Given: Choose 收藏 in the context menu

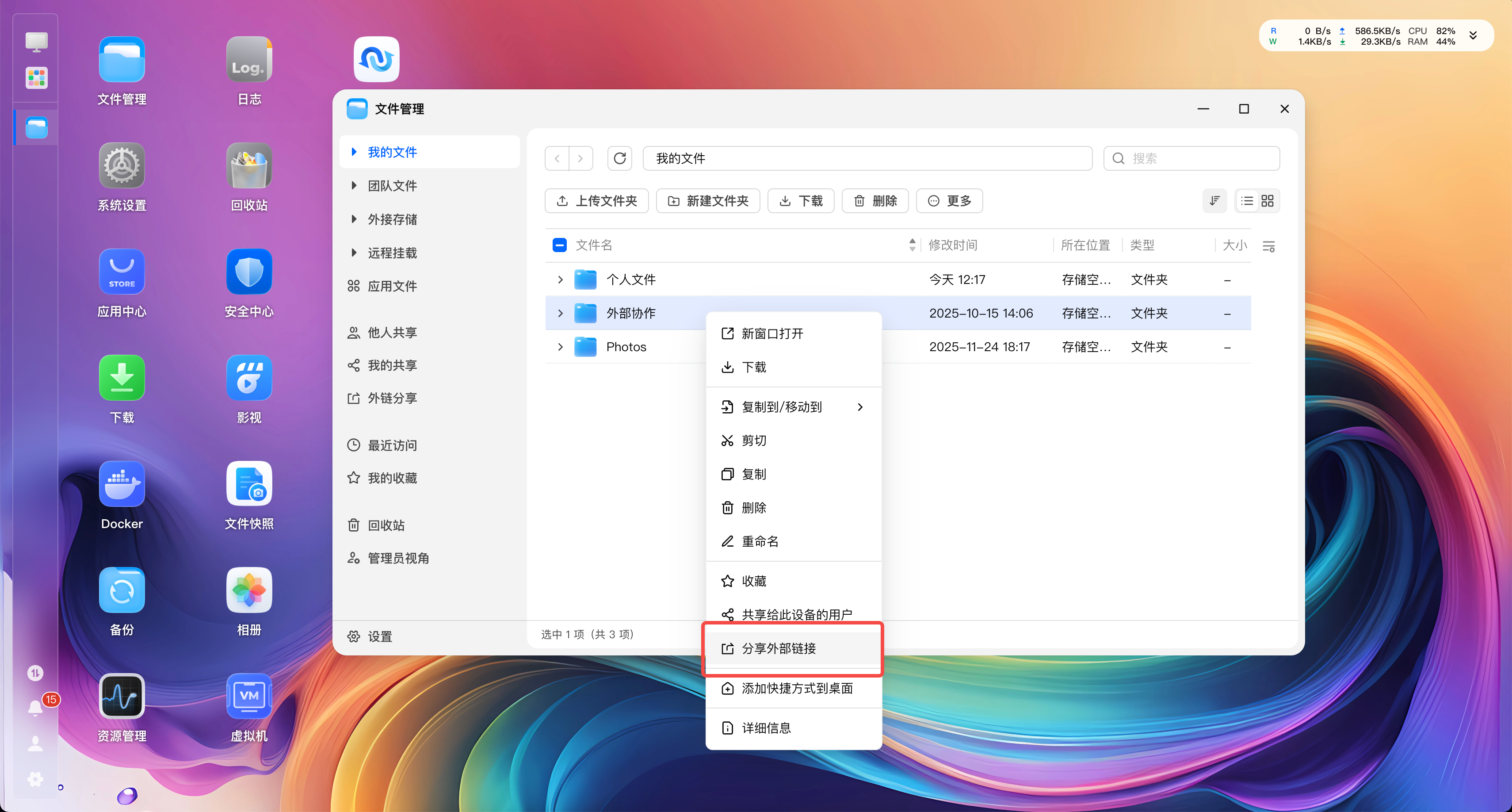Looking at the screenshot, I should pos(794,581).
